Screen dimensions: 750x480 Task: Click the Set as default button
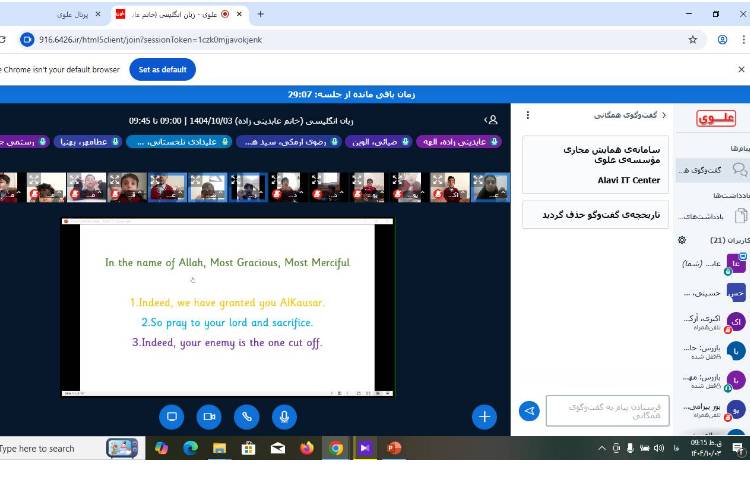(162, 70)
